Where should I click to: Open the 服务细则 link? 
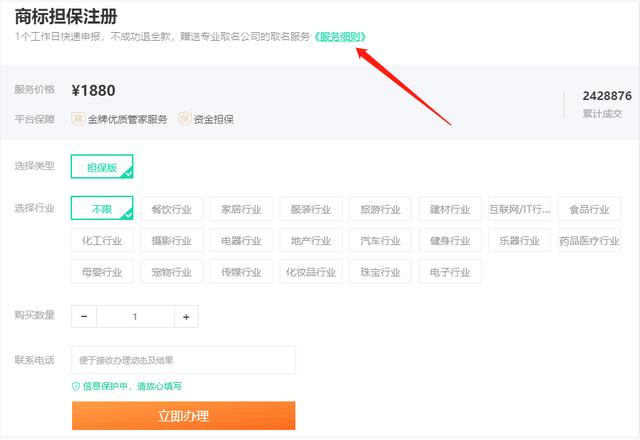[340, 37]
